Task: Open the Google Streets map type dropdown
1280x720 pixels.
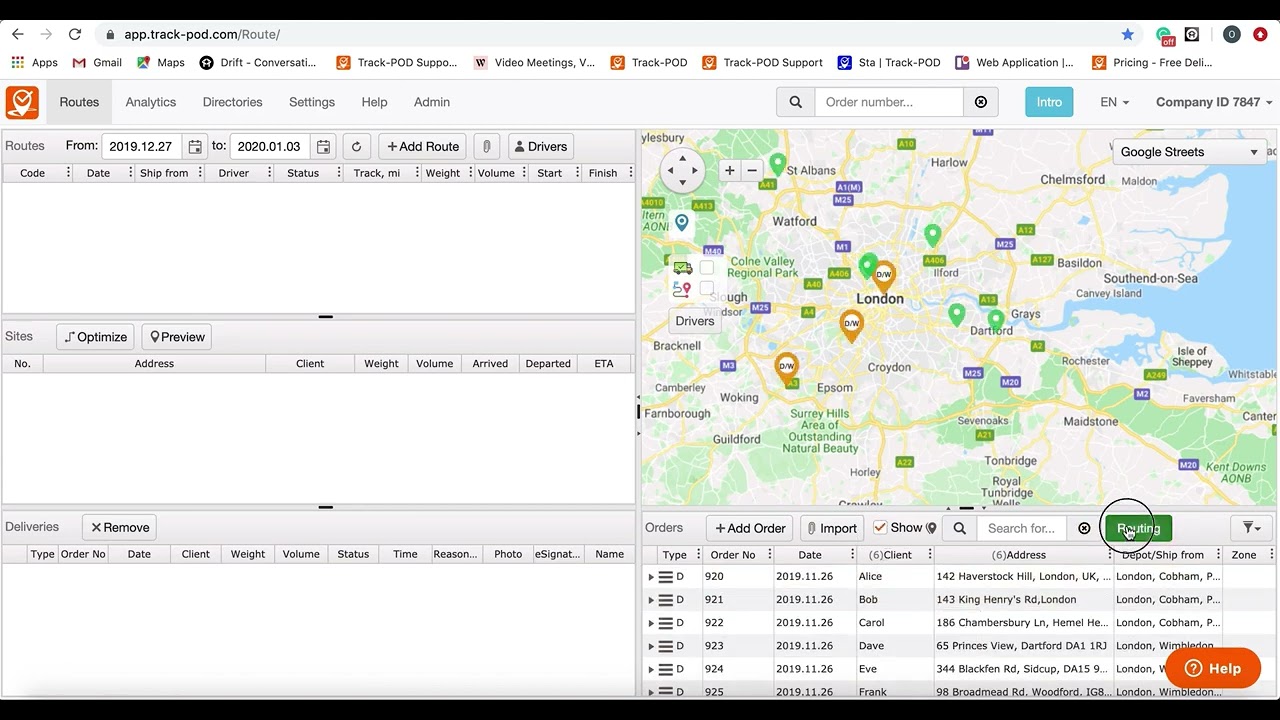Action: (x=1189, y=152)
